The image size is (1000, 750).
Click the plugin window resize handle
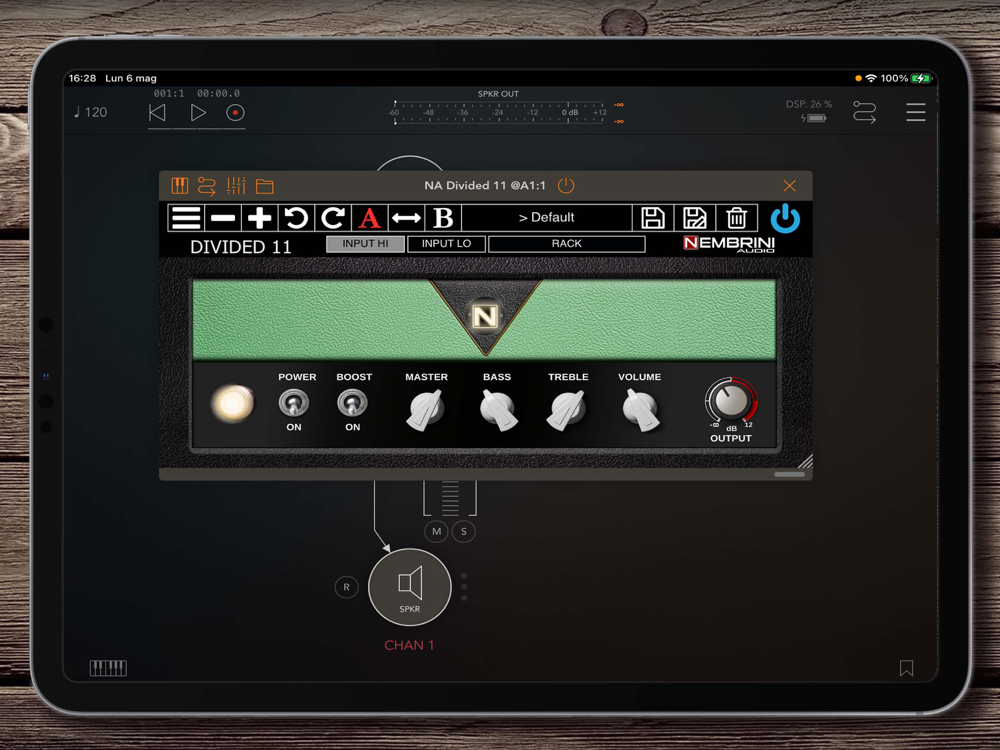805,461
